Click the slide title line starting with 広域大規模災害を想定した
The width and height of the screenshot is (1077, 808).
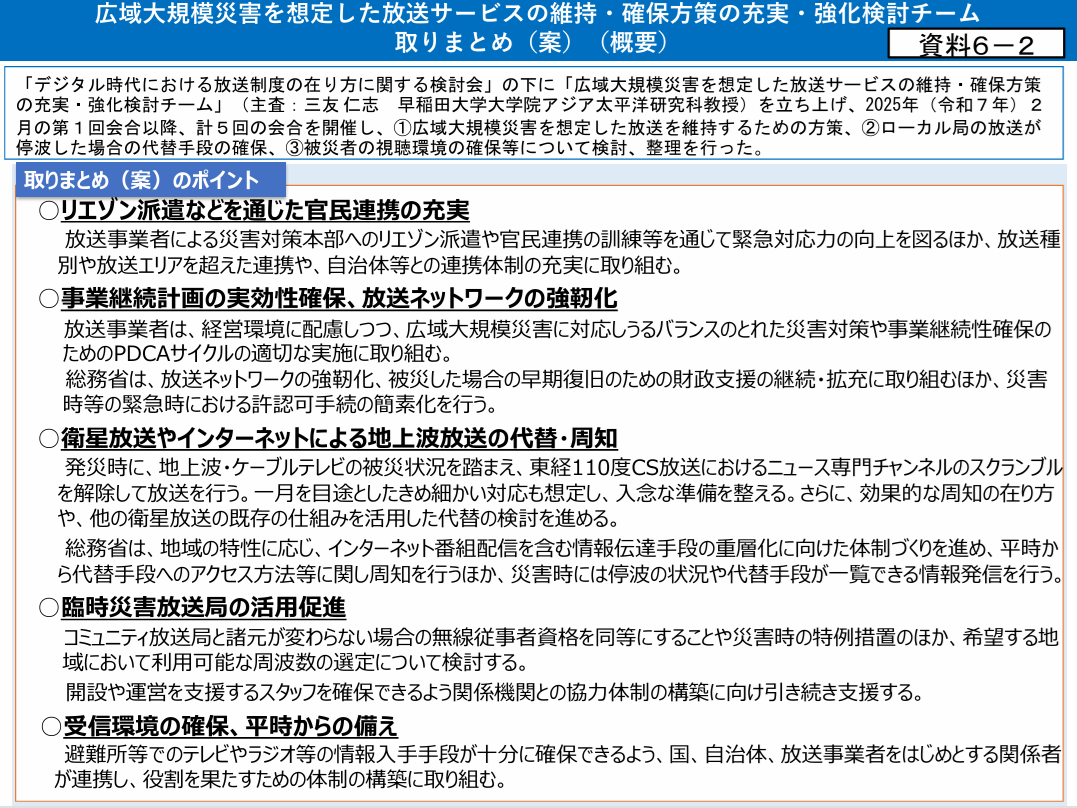(x=537, y=14)
